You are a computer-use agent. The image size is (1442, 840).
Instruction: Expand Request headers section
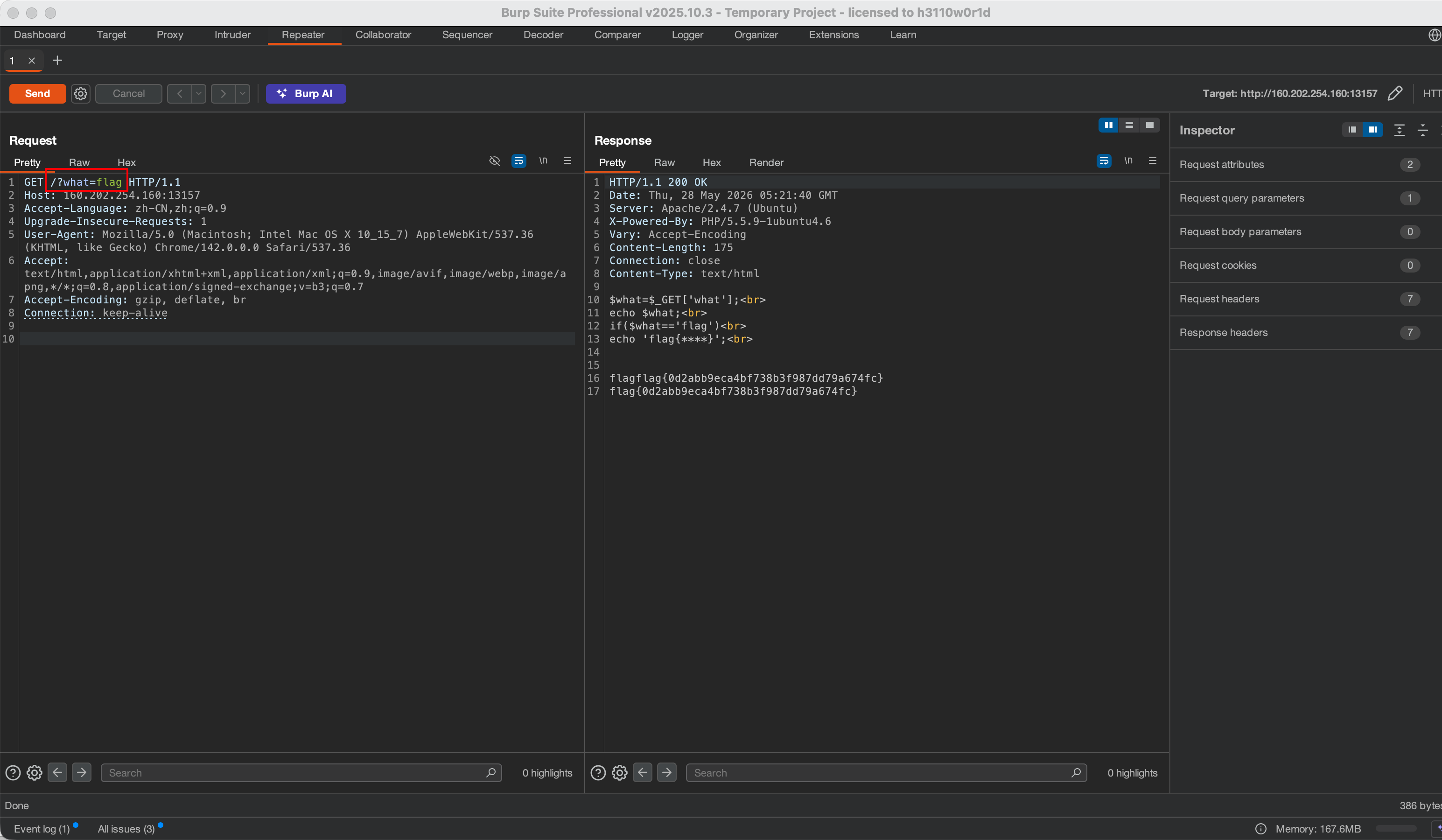pos(1306,299)
